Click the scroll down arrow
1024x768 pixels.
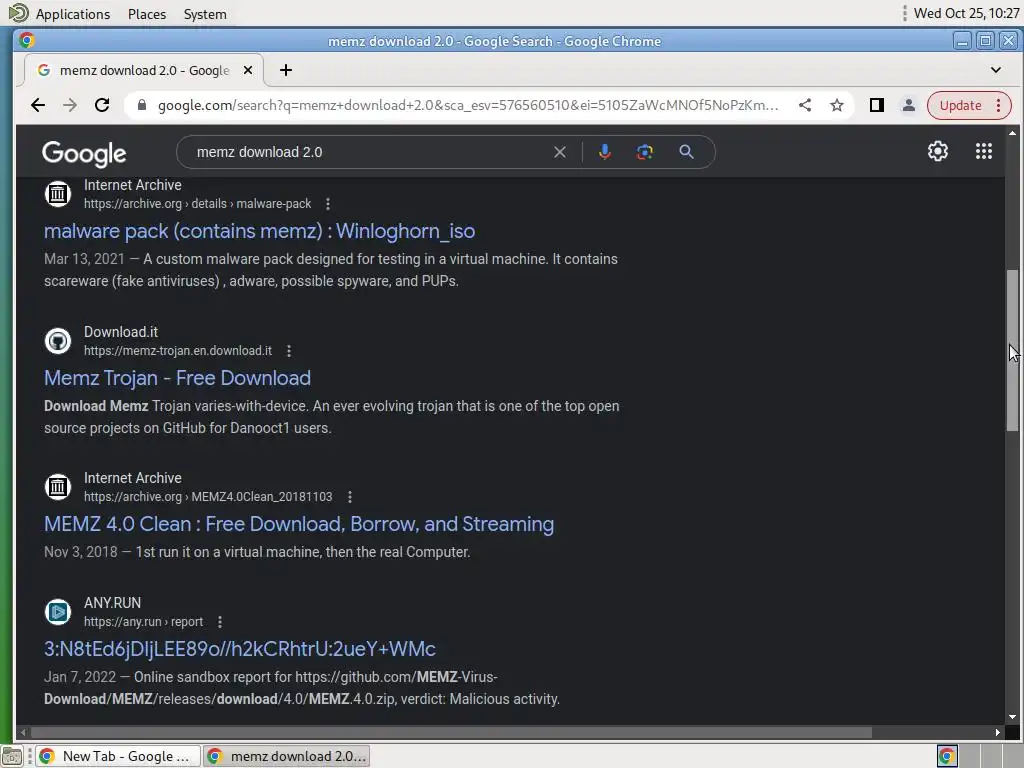1012,717
